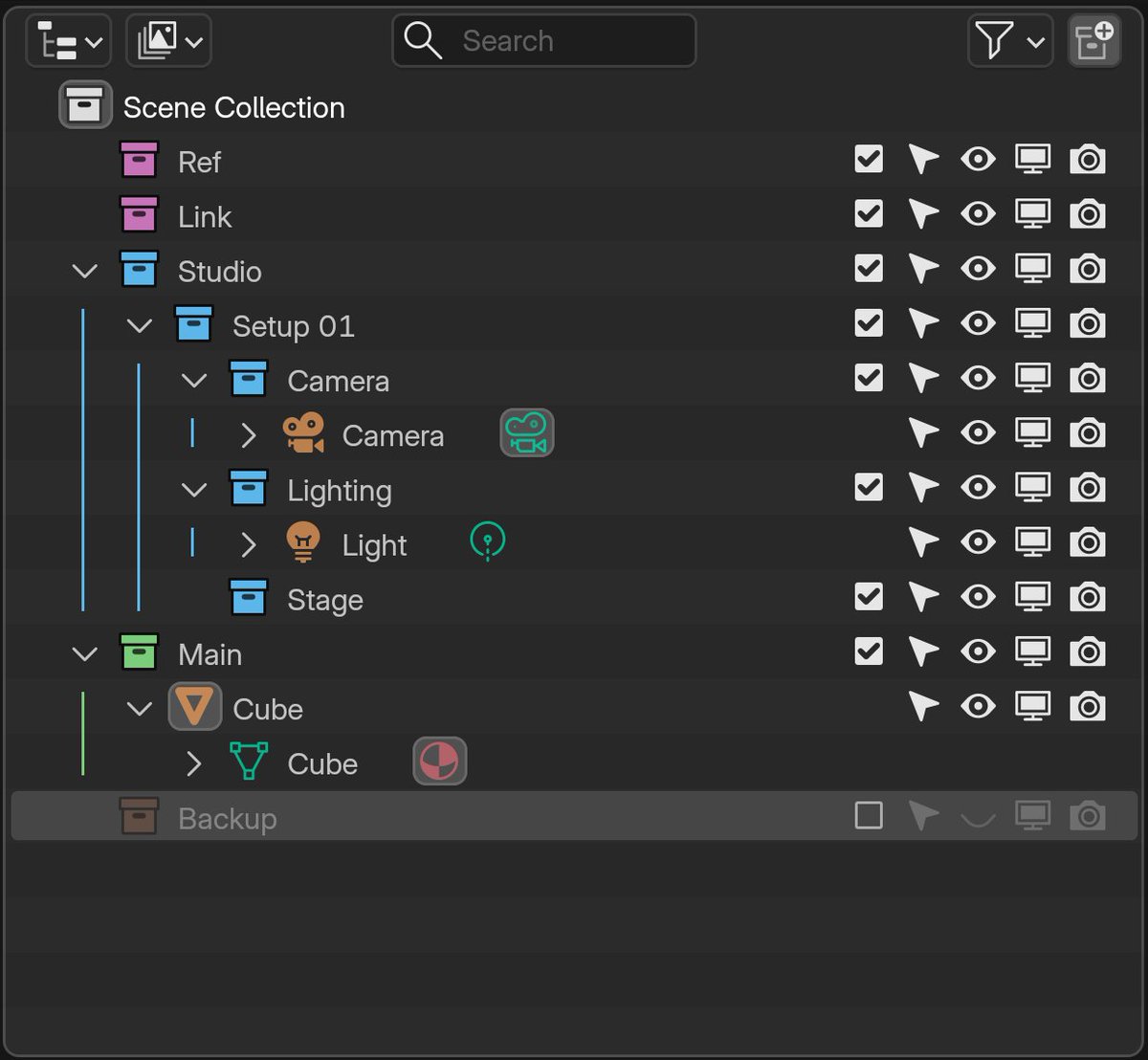Select the Scene Collection label
This screenshot has width=1148, height=1060.
(234, 107)
